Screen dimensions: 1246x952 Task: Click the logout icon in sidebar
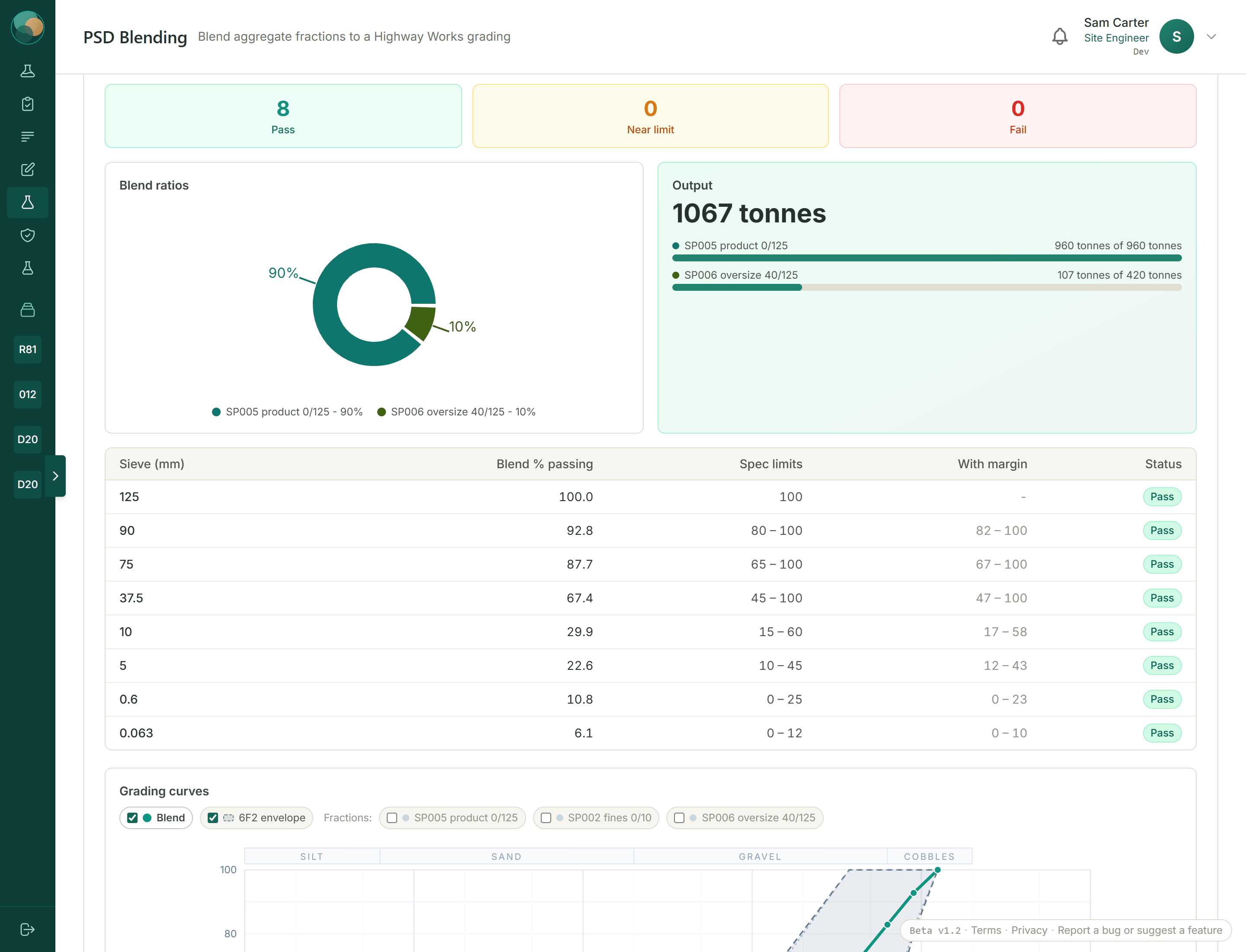click(28, 929)
